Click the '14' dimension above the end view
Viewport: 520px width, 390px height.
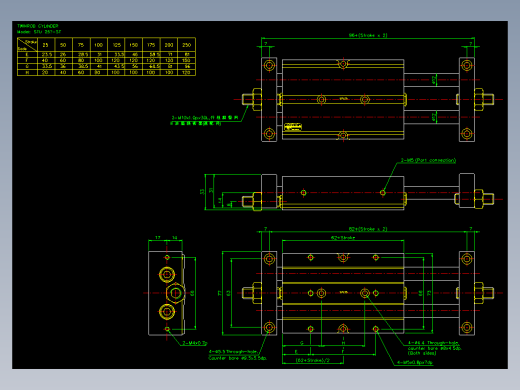click(175, 238)
